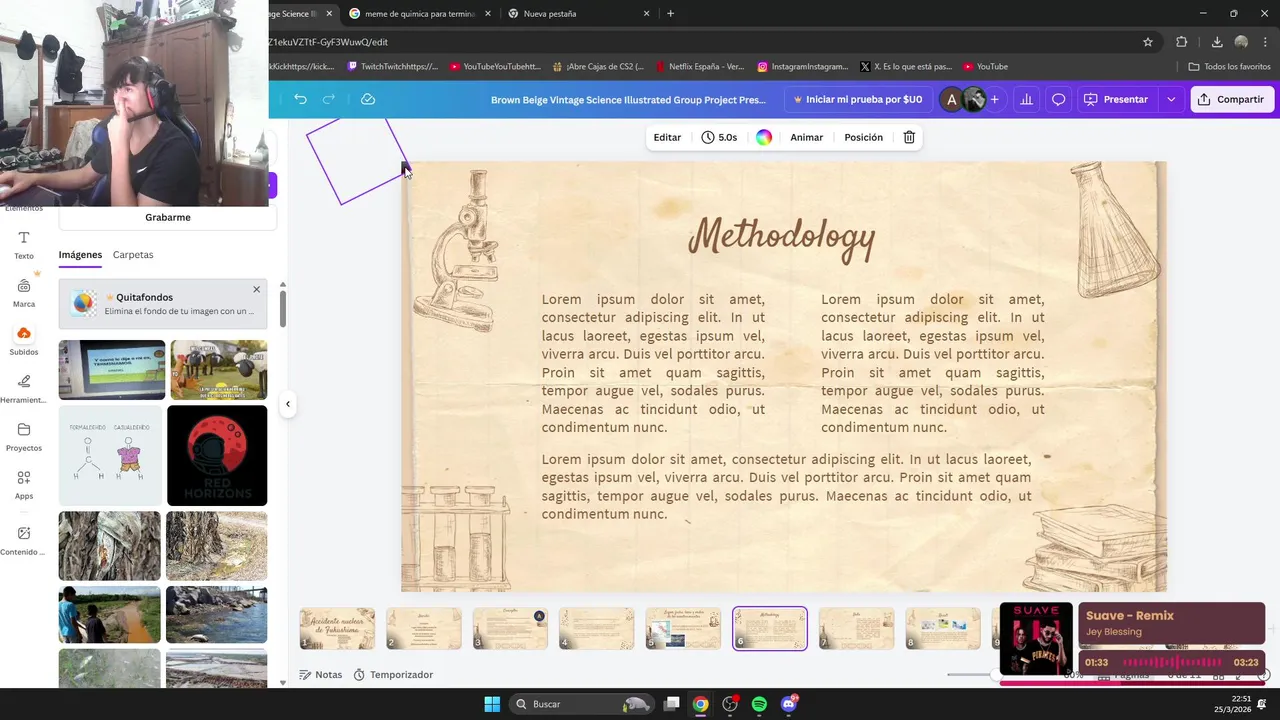Seek within the Suave Remix waveform
Screen dimensions: 1280x720
(x=1171, y=662)
